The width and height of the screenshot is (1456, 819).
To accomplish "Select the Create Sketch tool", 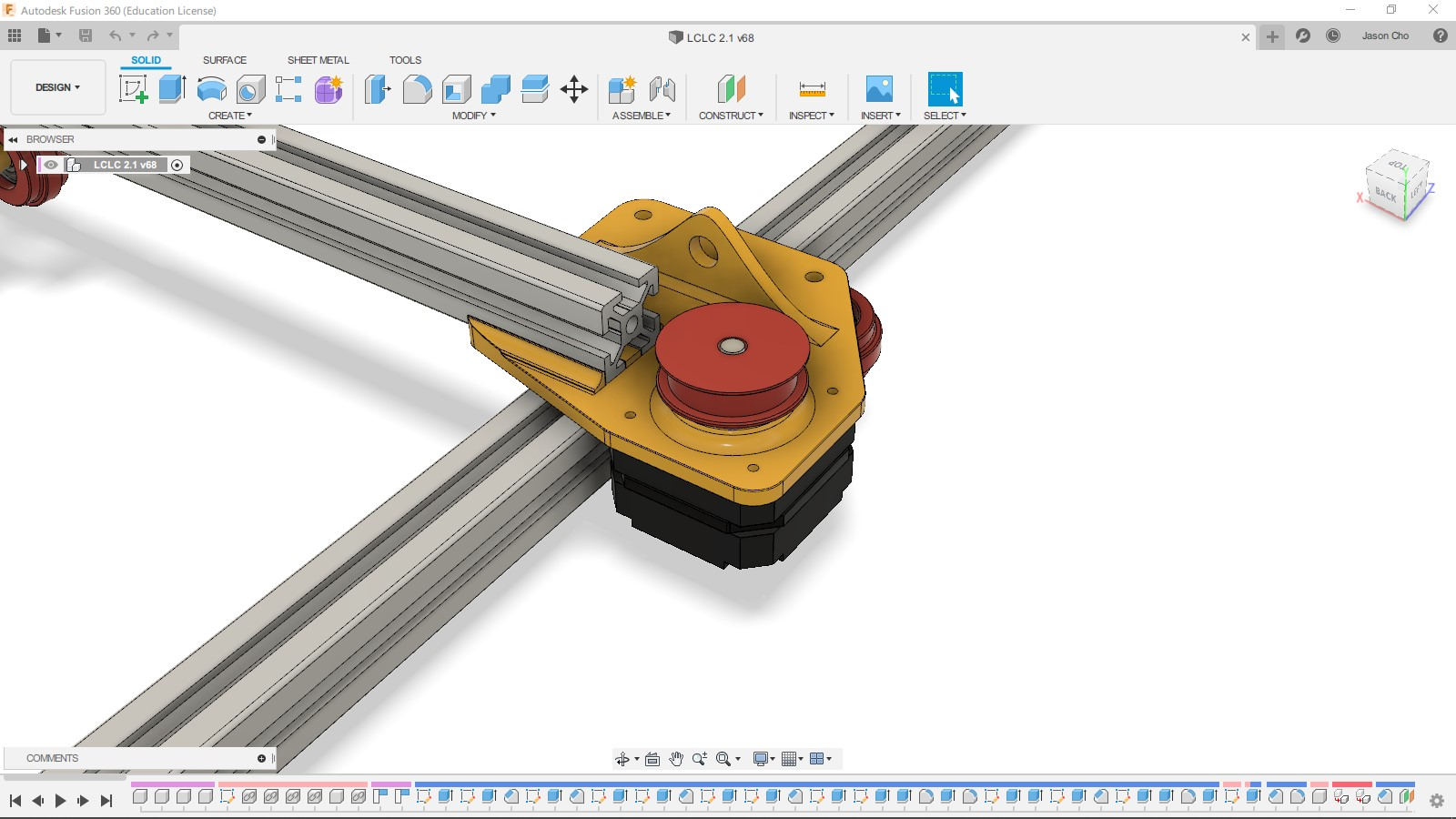I will 134,89.
